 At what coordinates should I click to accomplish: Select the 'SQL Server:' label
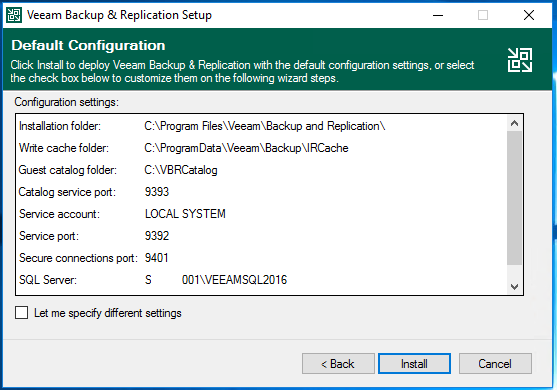point(48,280)
